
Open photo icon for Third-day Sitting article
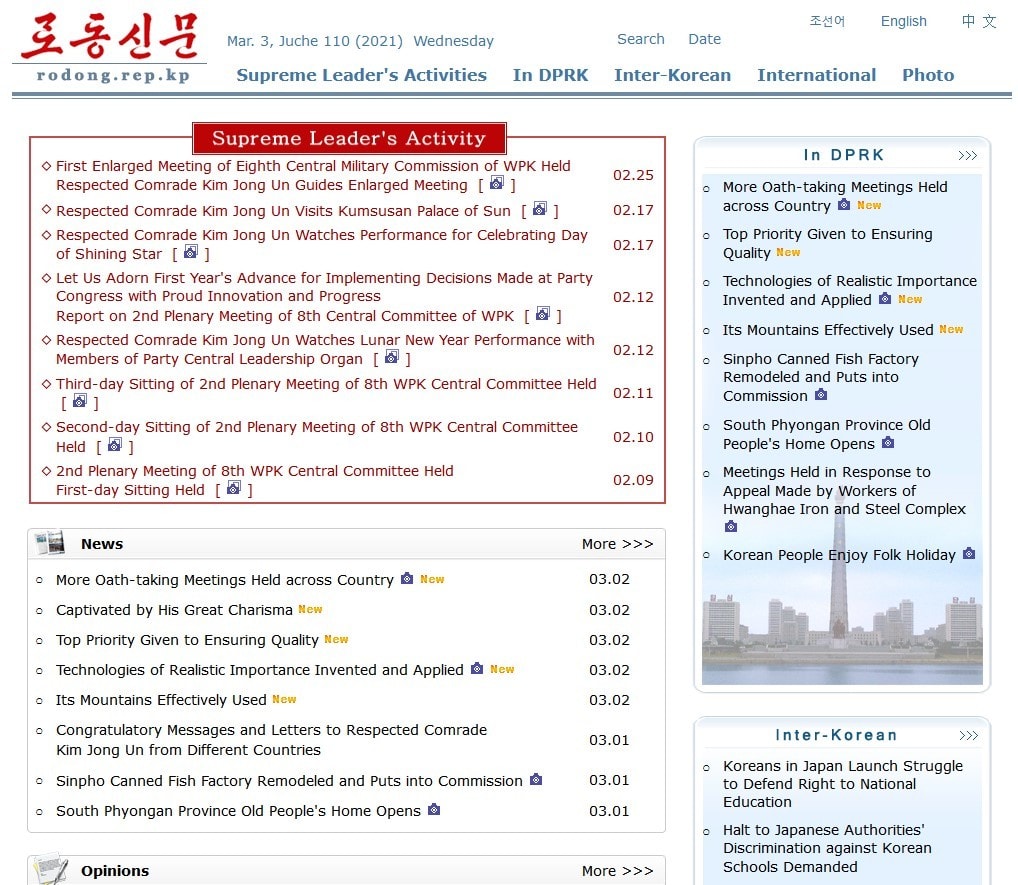coord(80,401)
